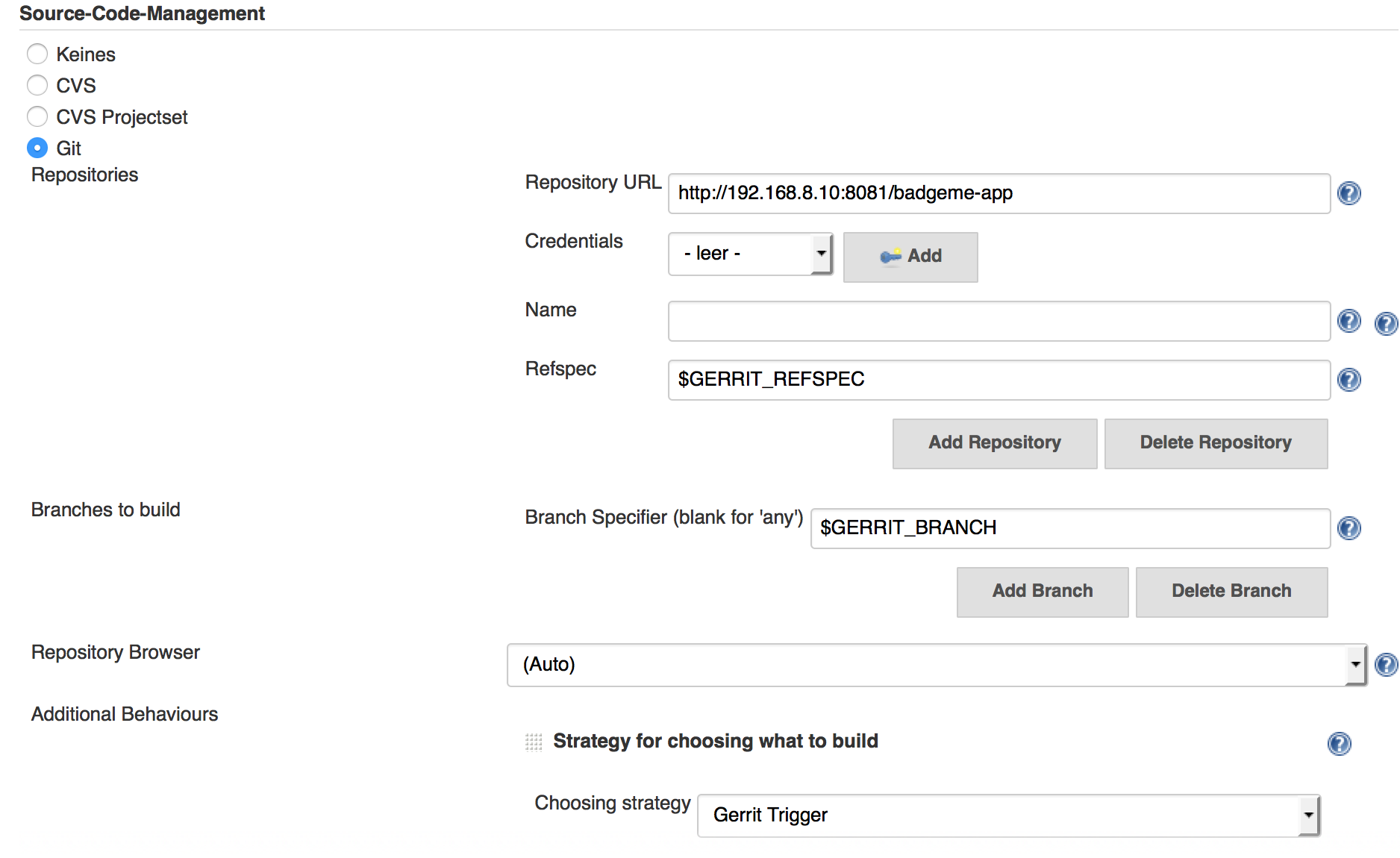Choose CVS as source code management
This screenshot has height=858, width=1400.
[37, 85]
